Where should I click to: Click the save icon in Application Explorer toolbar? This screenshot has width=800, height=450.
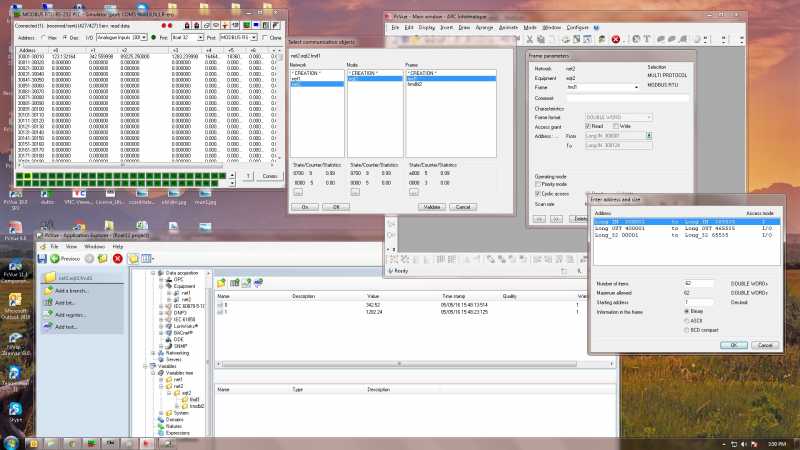42,259
